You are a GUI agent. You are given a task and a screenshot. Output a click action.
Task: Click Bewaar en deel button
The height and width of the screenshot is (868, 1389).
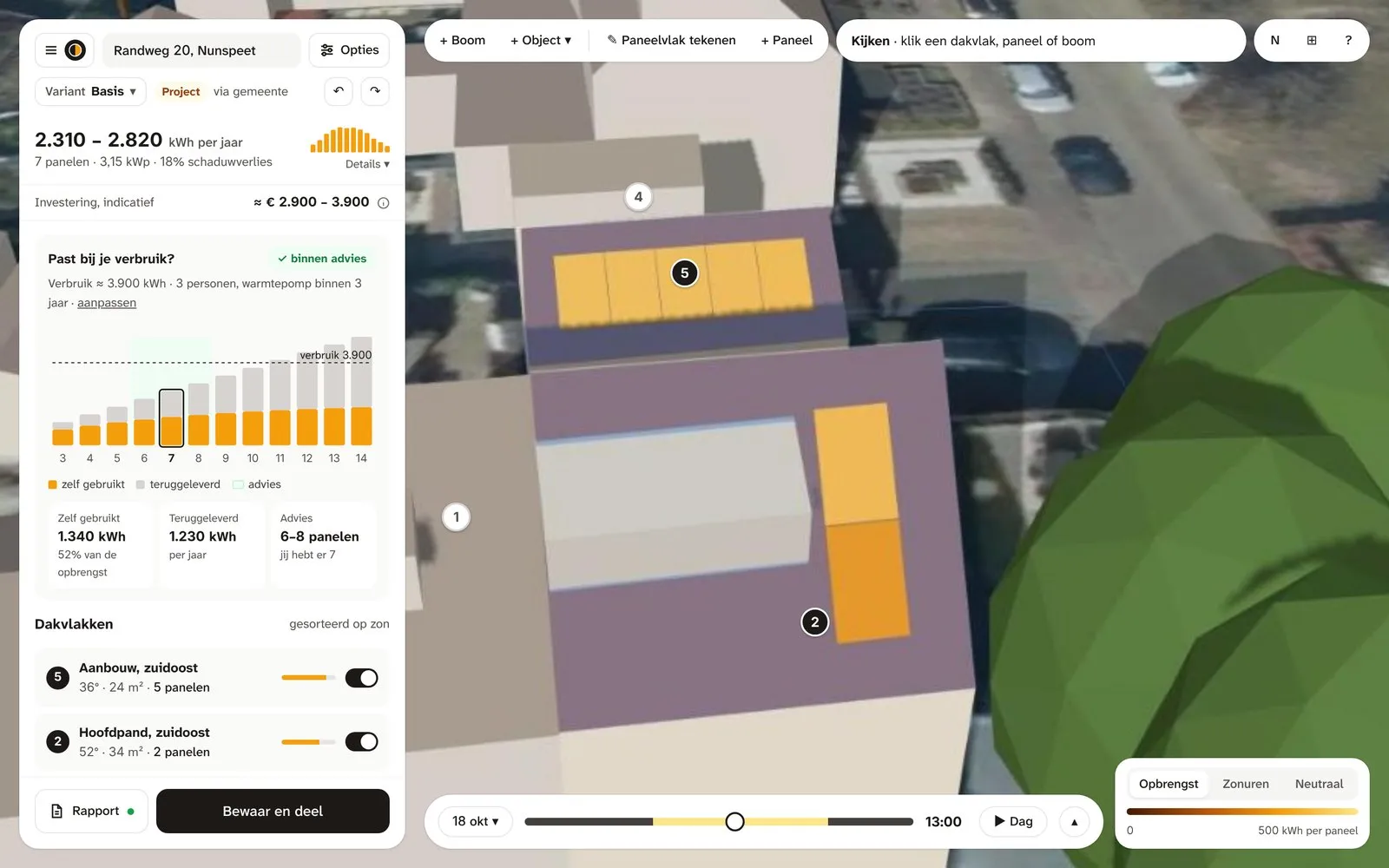[x=273, y=812]
